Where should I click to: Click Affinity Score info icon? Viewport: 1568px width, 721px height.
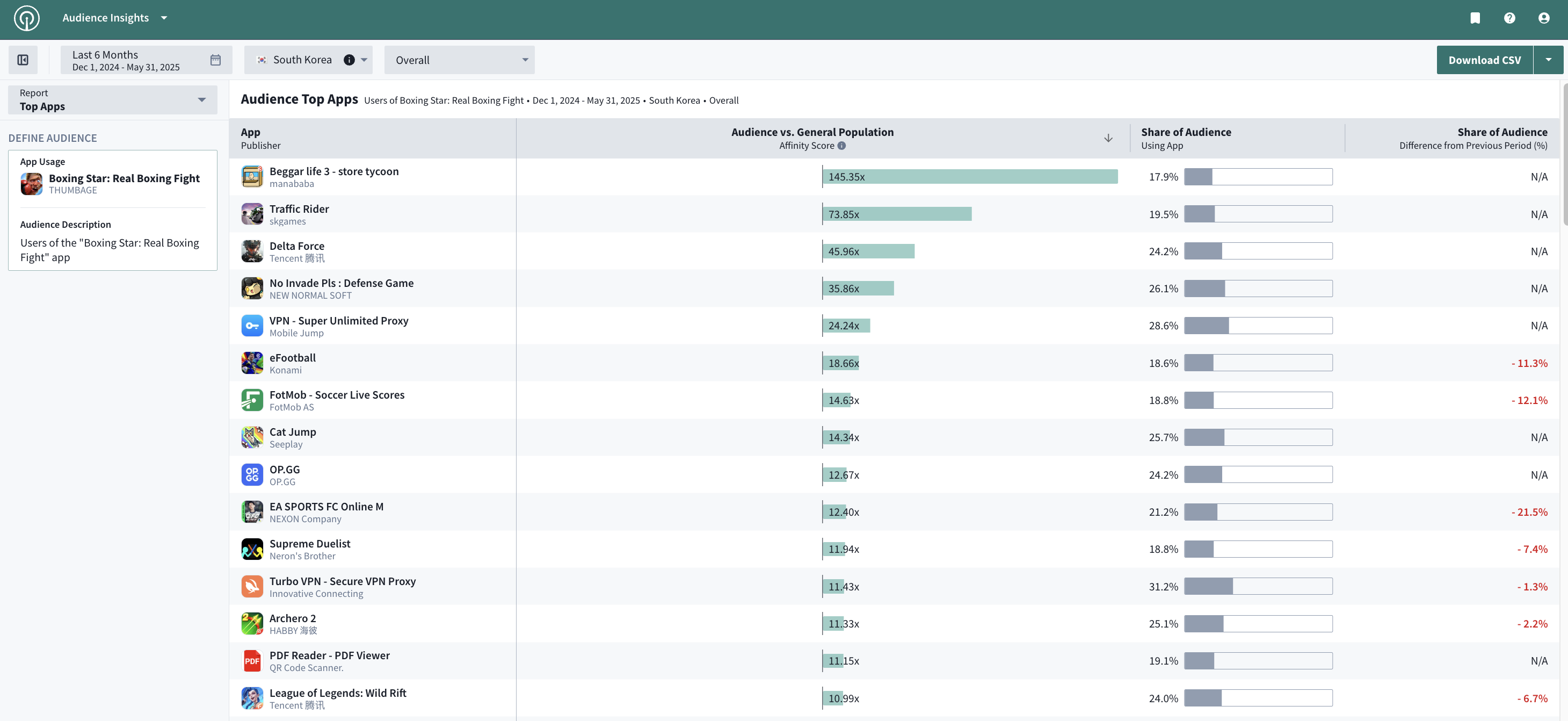click(x=841, y=146)
